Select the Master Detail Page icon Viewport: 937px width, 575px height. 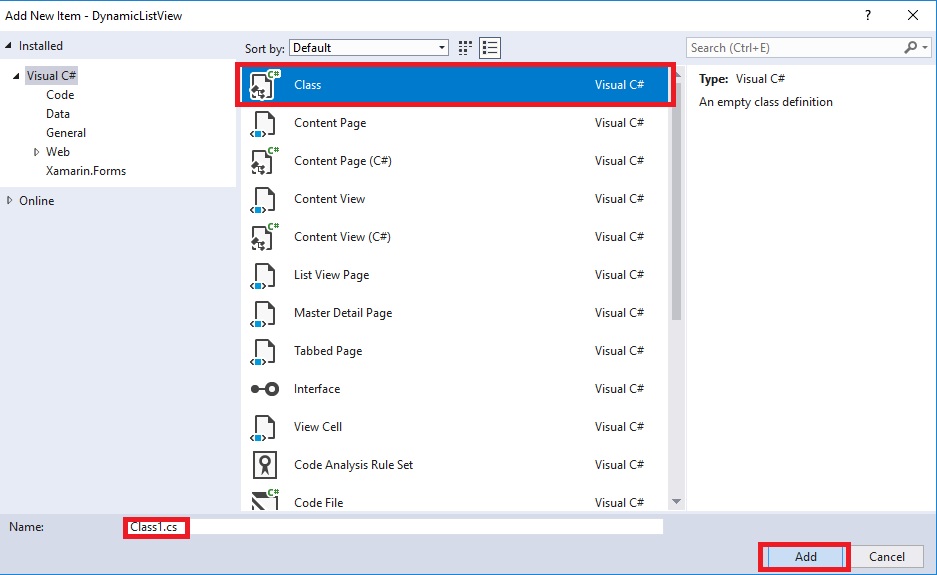coord(263,314)
